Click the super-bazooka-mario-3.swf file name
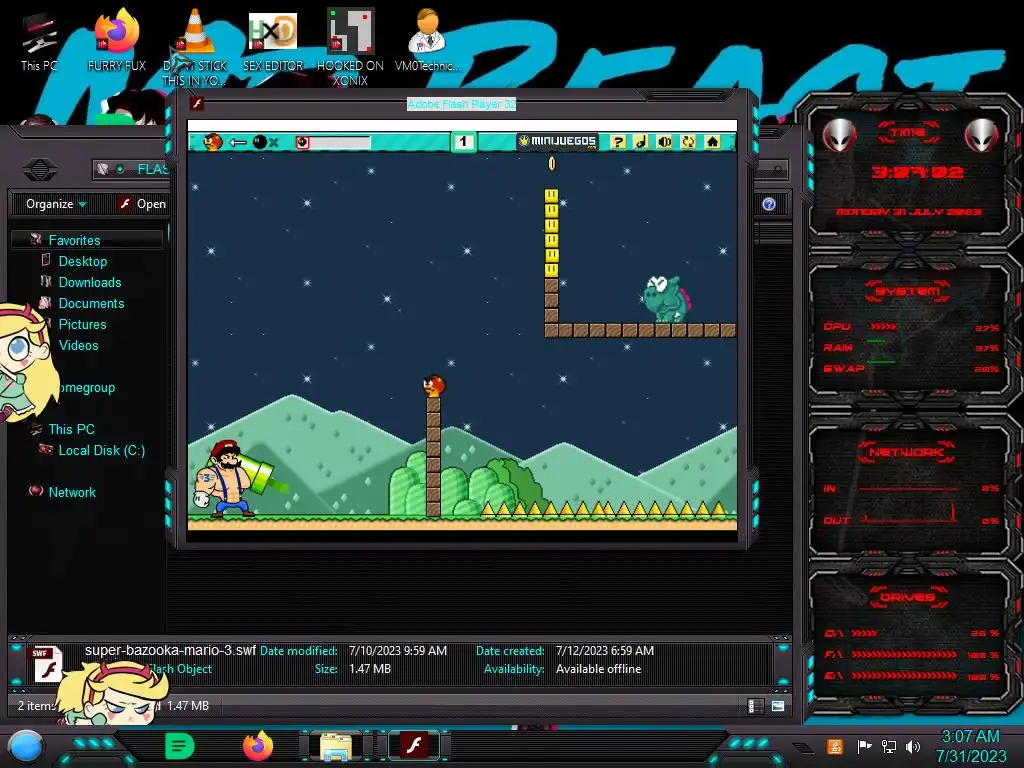This screenshot has width=1024, height=768. [x=170, y=650]
